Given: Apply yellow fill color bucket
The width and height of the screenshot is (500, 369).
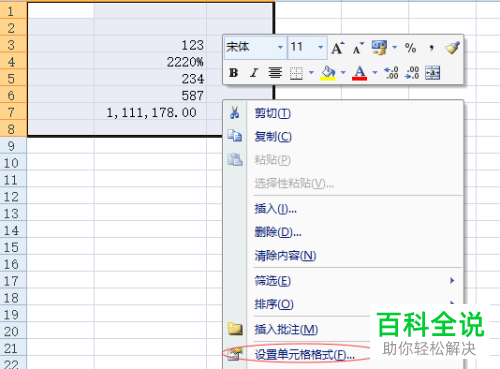Looking at the screenshot, I should tap(328, 73).
